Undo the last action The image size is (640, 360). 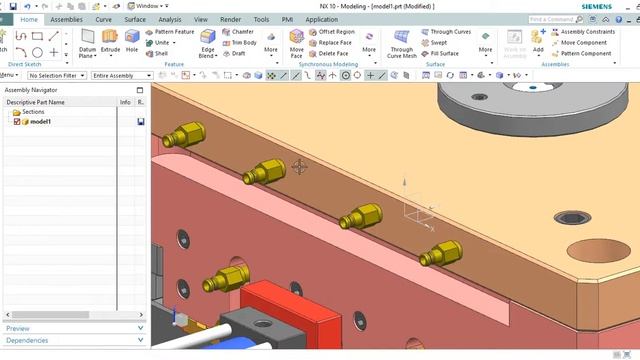coord(27,6)
